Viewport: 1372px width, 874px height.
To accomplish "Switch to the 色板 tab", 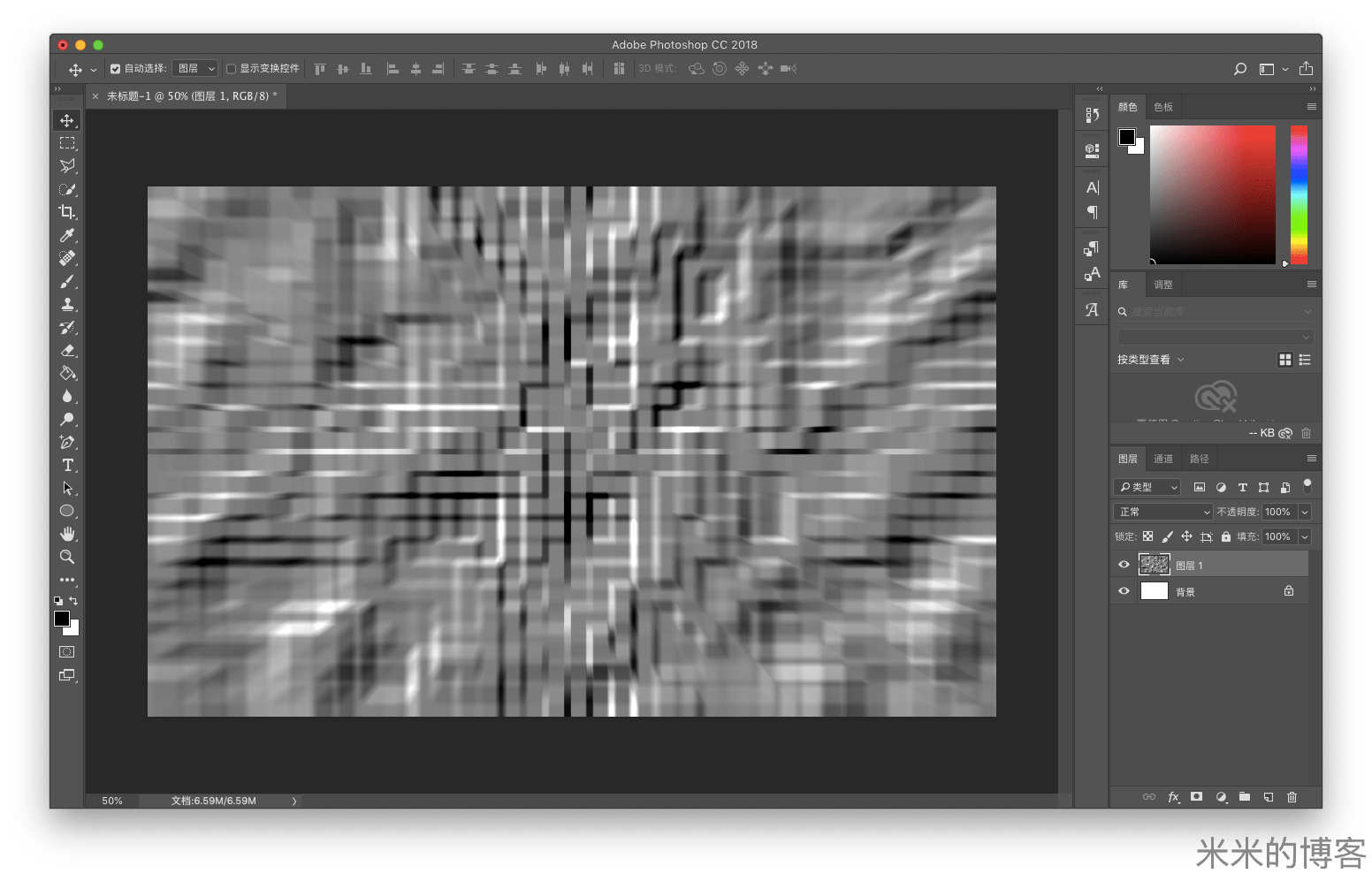I will click(x=1163, y=107).
